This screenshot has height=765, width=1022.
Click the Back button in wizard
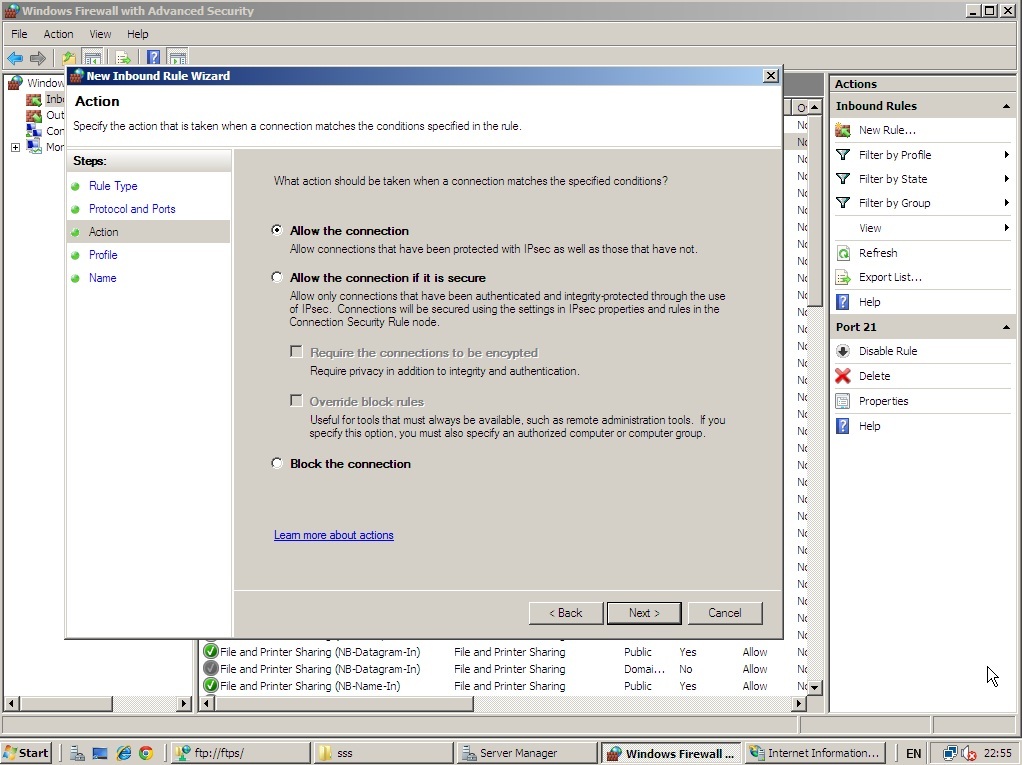[x=566, y=613]
